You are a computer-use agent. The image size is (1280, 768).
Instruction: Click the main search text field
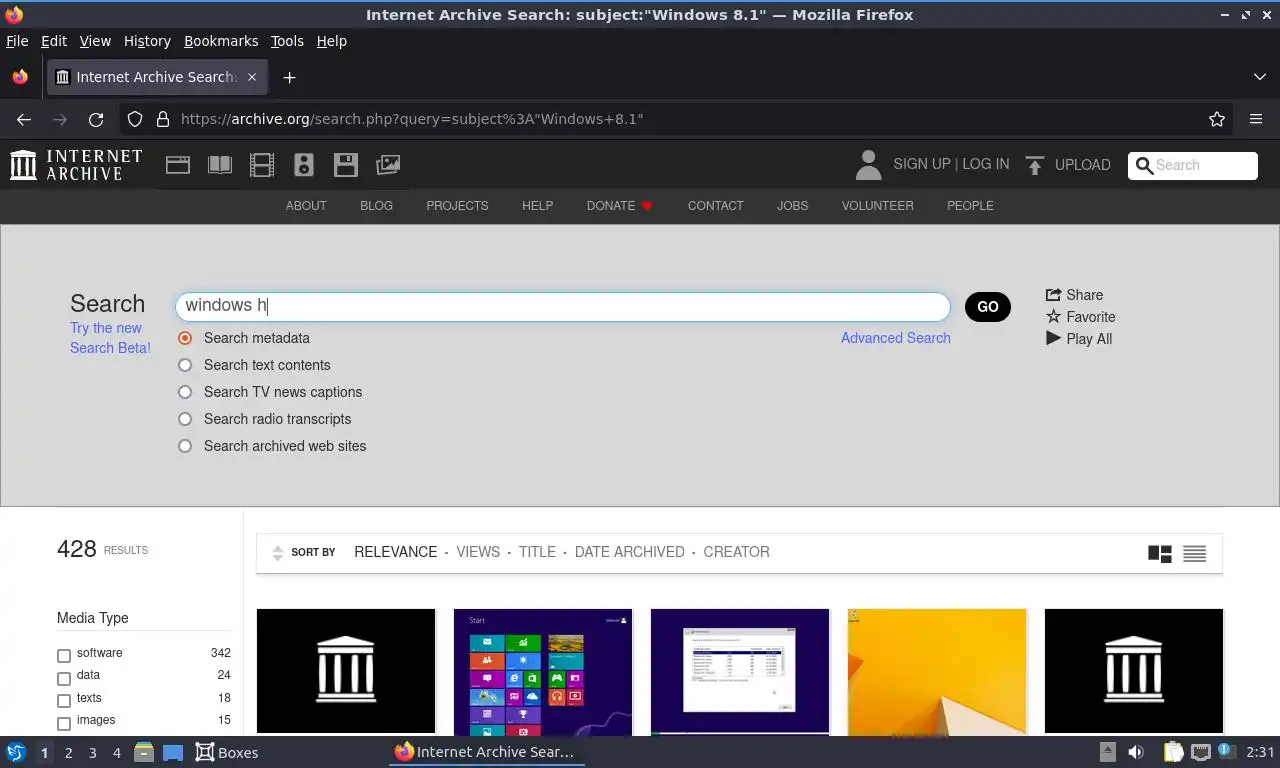(562, 306)
